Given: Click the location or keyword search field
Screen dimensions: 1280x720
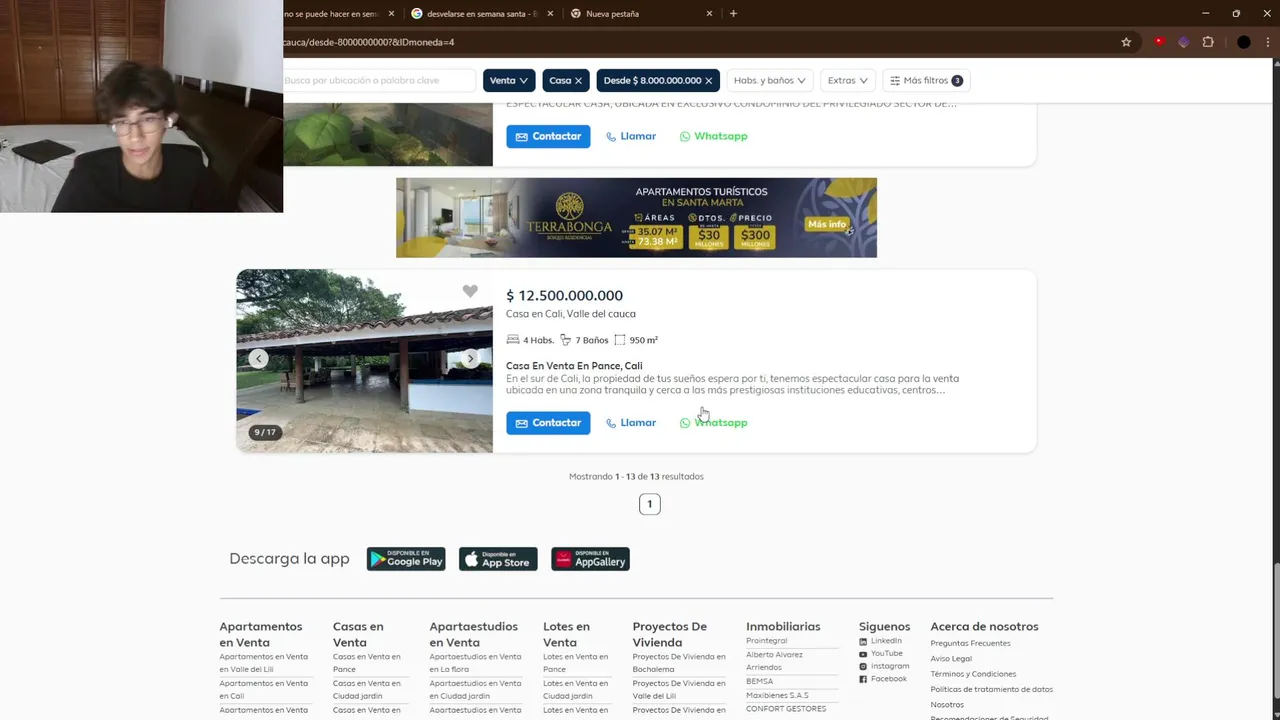Looking at the screenshot, I should (x=378, y=81).
